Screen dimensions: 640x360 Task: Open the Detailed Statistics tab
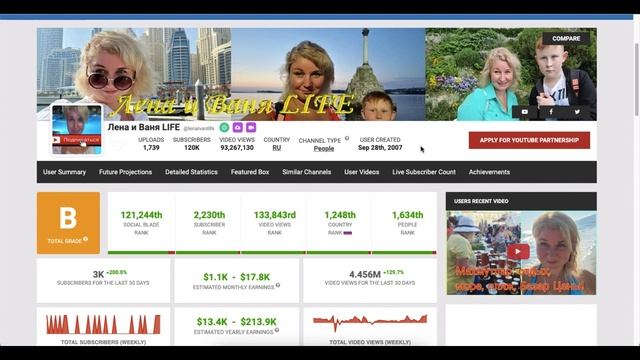click(x=191, y=172)
